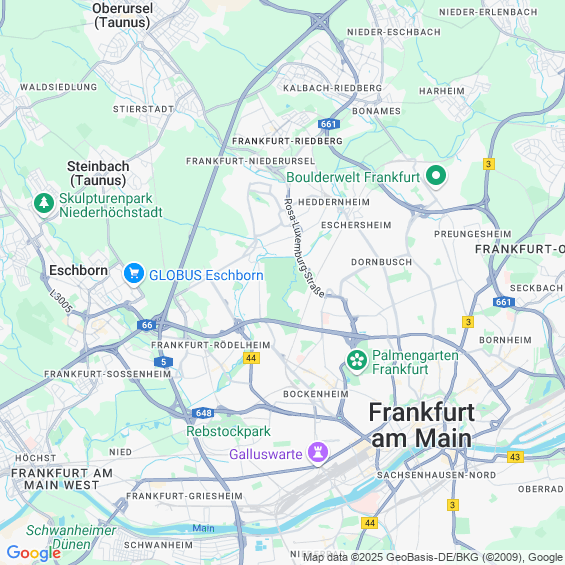Click the yellow B43 road shield
Image resolution: width=565 pixels, height=565 pixels.
515,457
